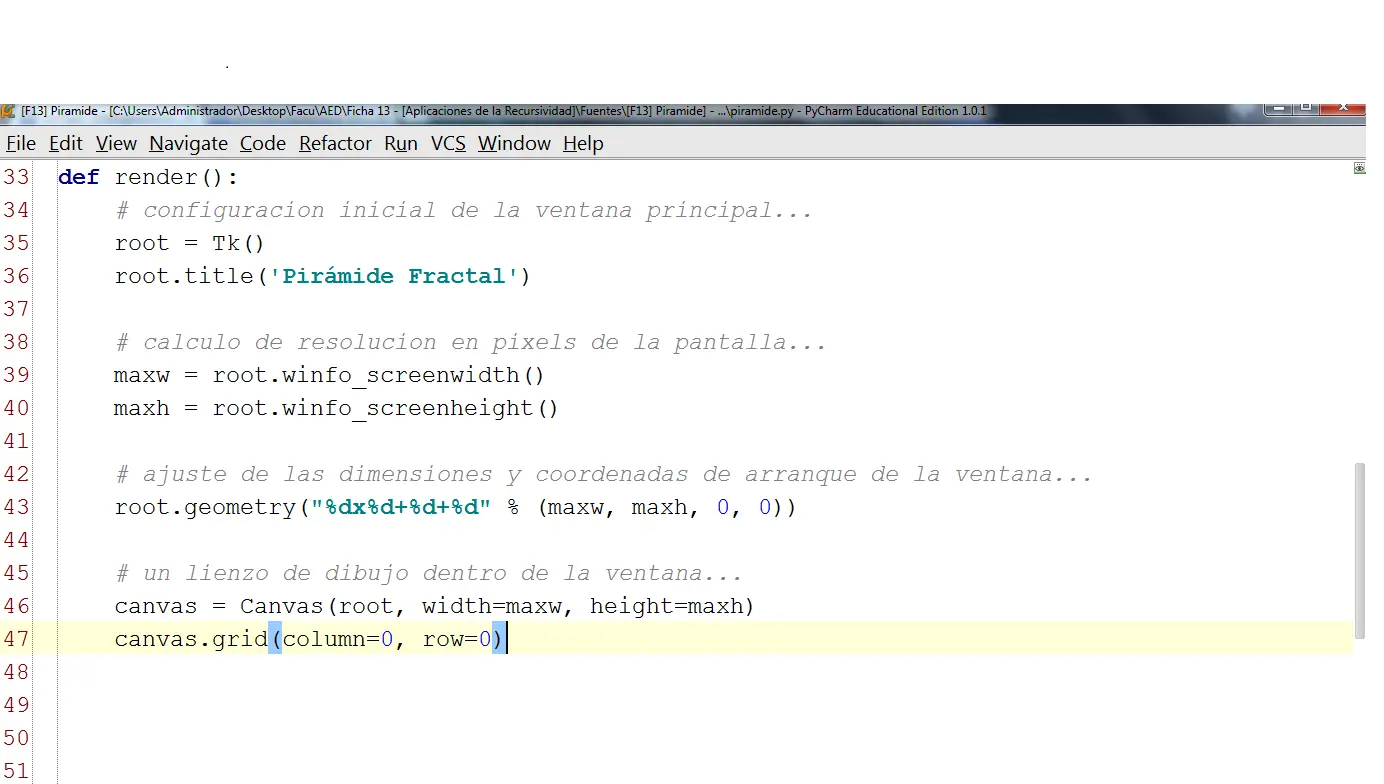Open the Refactor menu

tap(334, 143)
